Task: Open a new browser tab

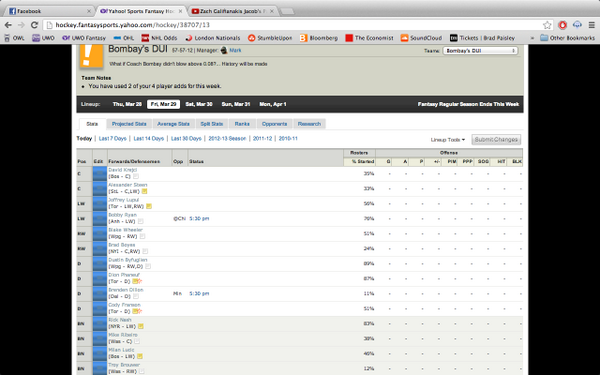Action: pos(287,11)
